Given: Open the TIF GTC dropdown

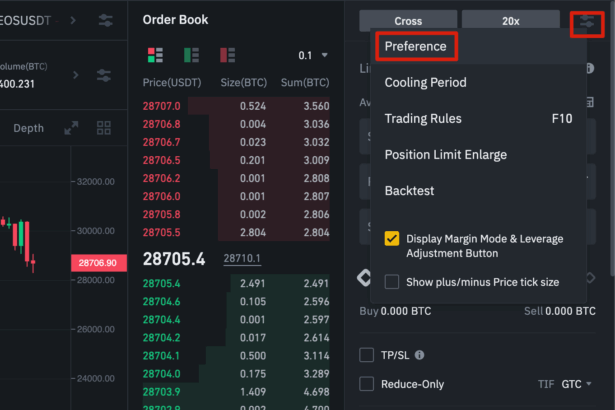Looking at the screenshot, I should pyautogui.click(x=574, y=384).
